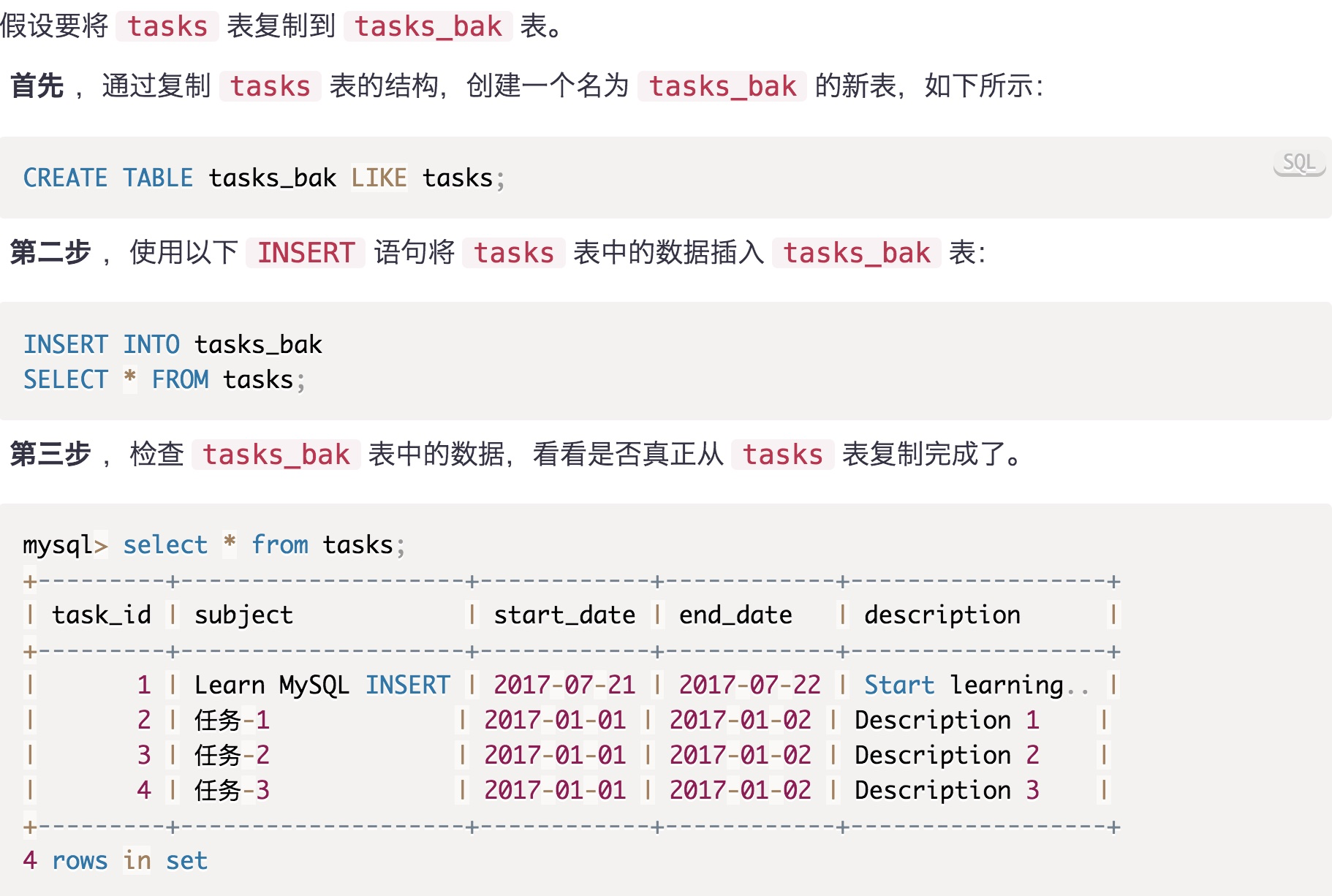Click the subject cell "任务-3"
This screenshot has height=896, width=1332.
[x=232, y=790]
